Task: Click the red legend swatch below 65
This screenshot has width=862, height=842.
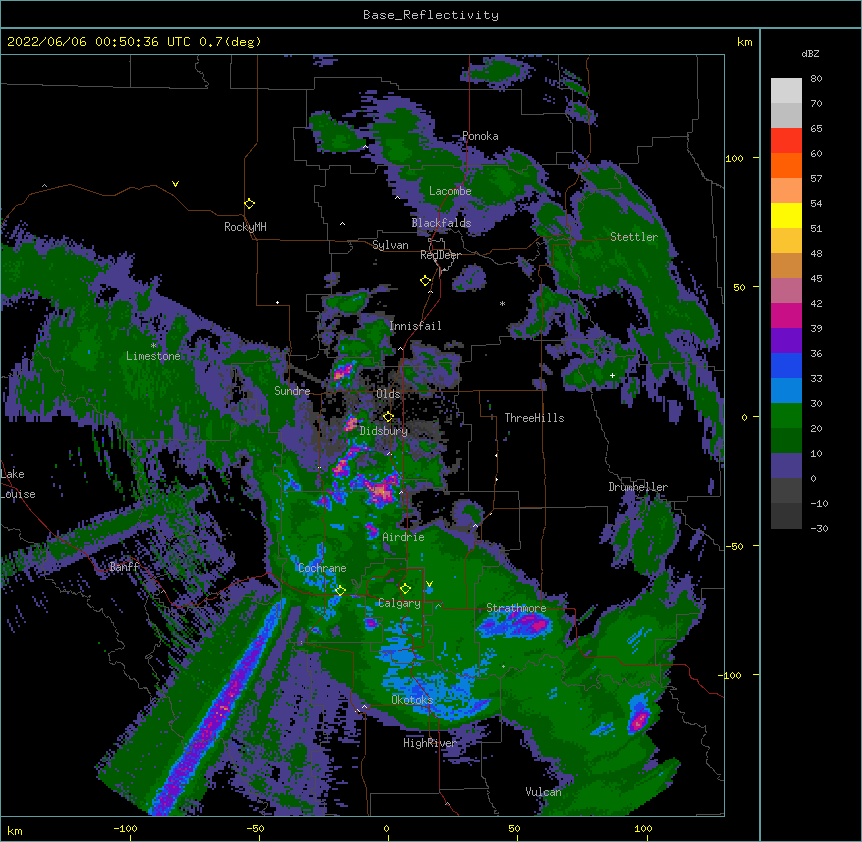Action: point(786,141)
